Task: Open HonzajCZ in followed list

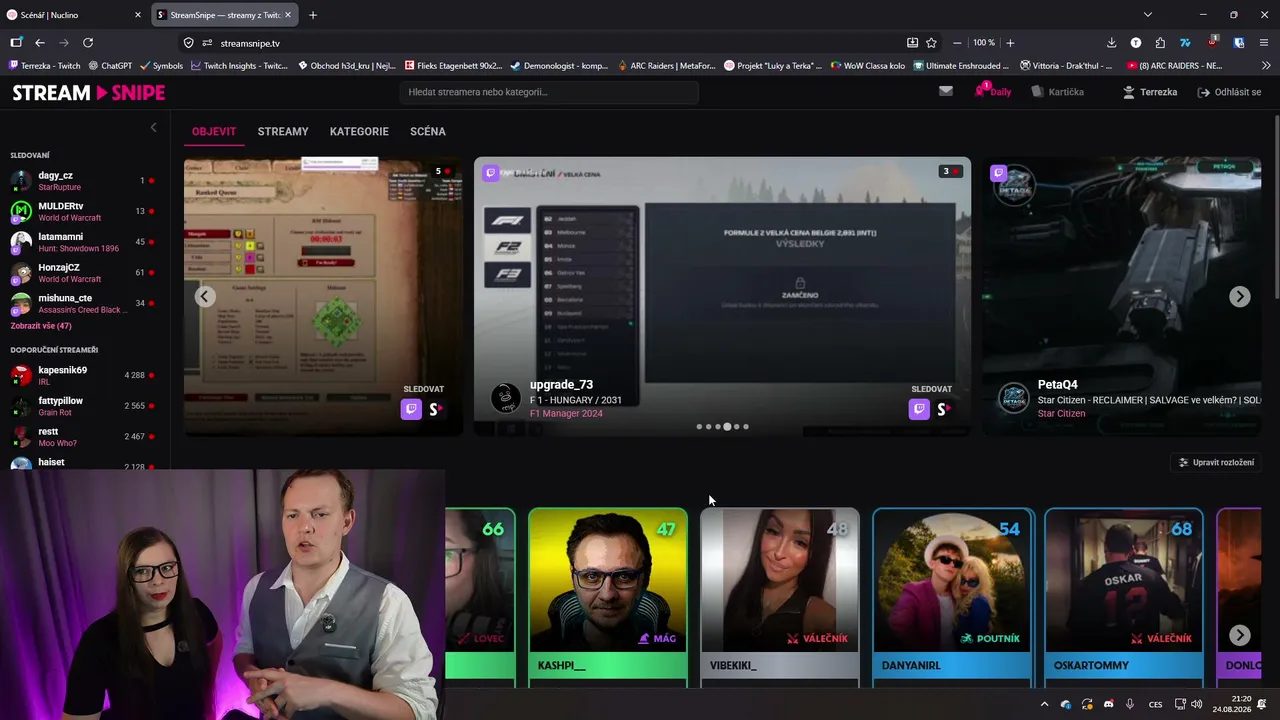Action: tap(82, 273)
